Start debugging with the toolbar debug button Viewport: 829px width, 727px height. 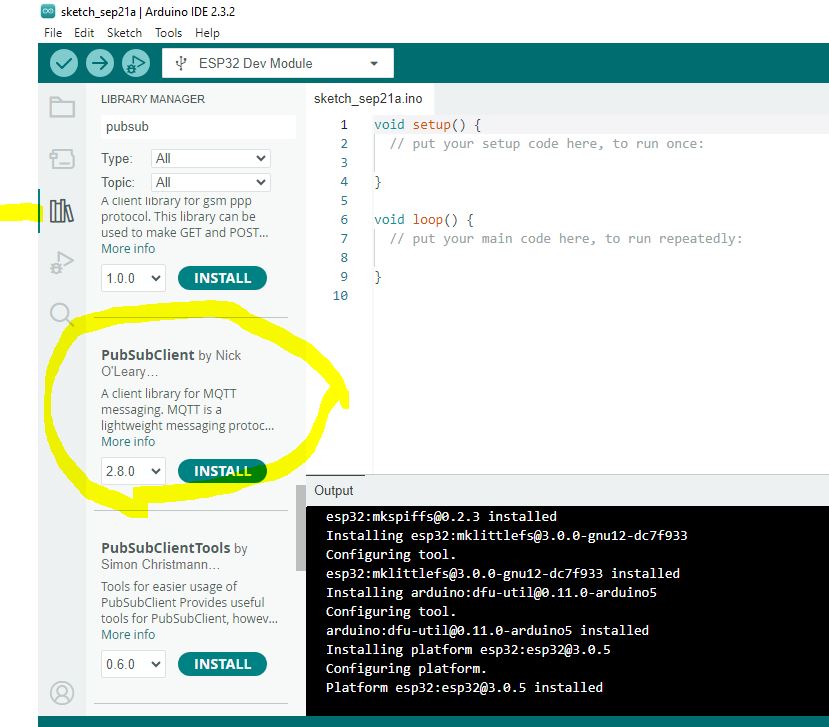click(136, 63)
